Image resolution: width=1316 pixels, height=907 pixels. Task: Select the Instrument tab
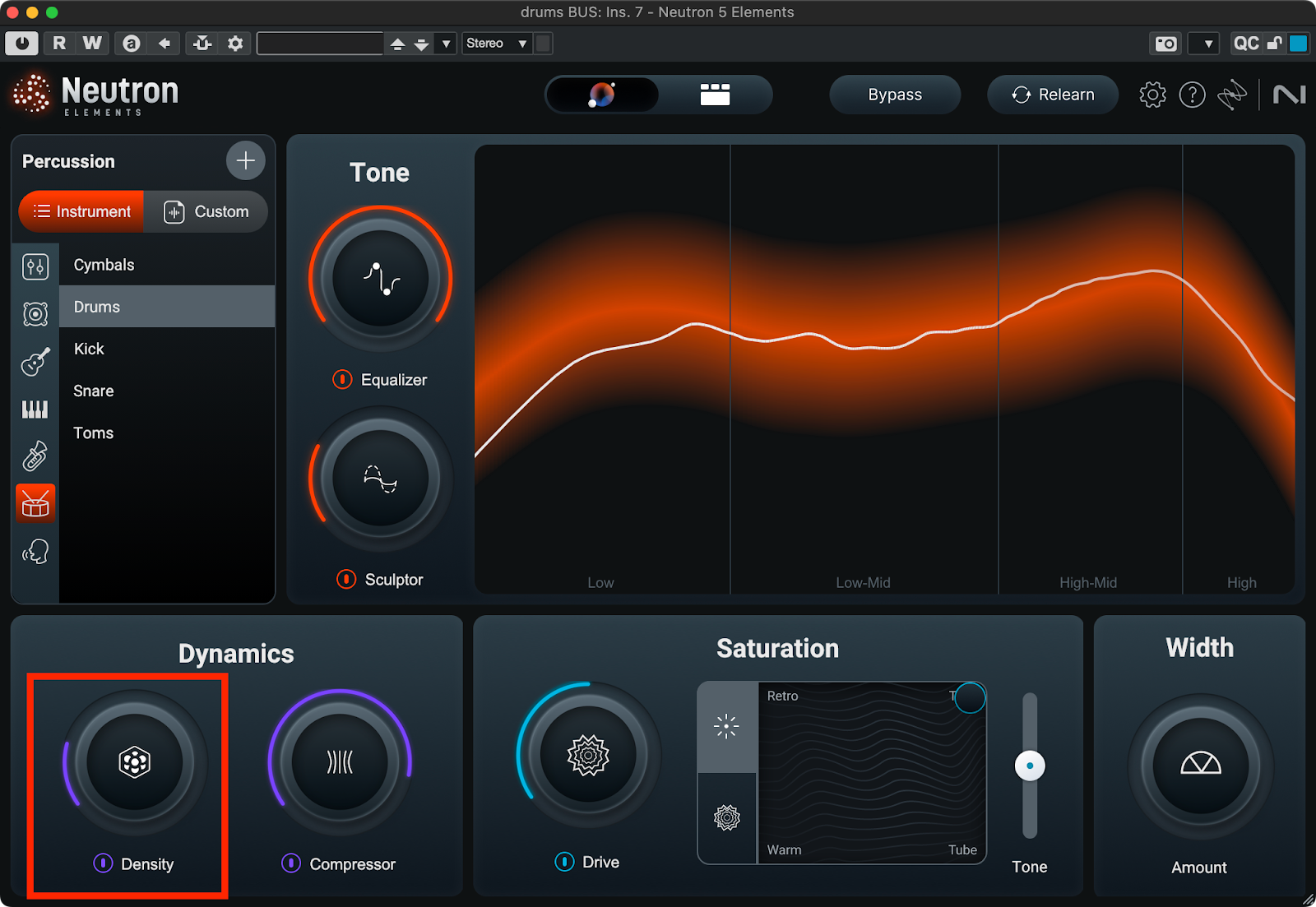pyautogui.click(x=81, y=211)
